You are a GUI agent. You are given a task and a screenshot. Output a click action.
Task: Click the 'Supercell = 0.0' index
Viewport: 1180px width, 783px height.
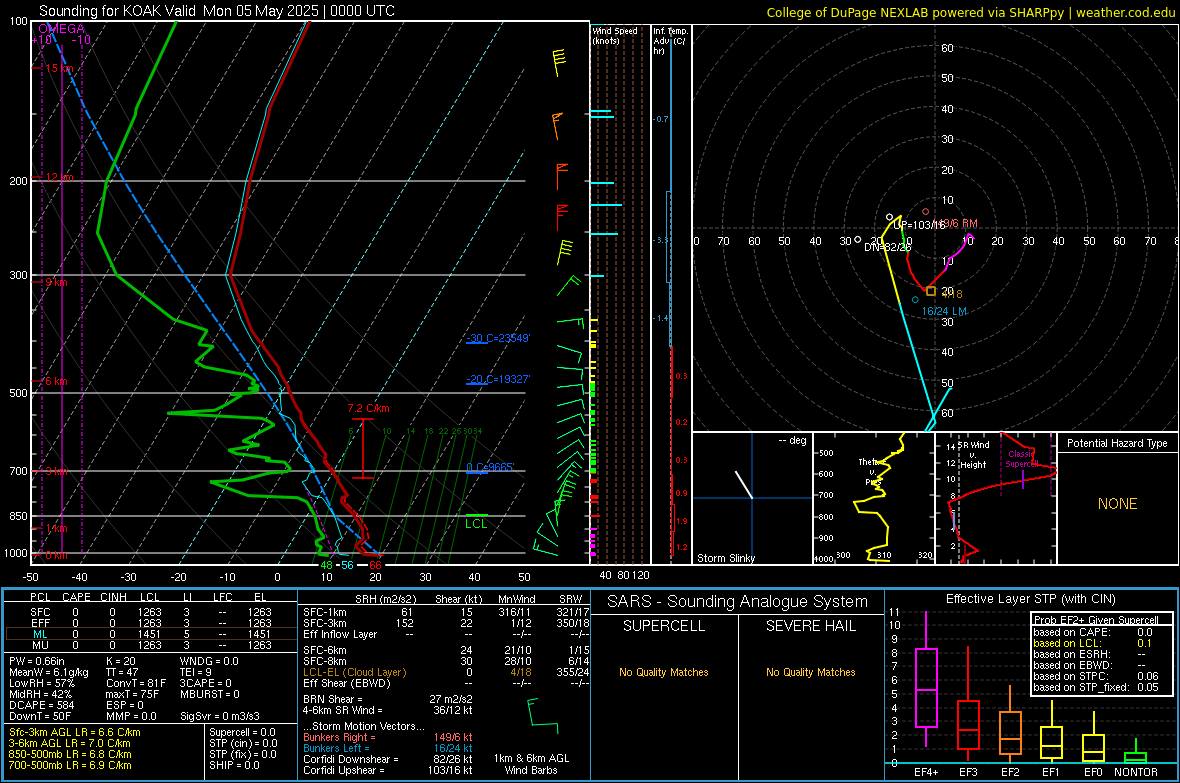pos(242,732)
